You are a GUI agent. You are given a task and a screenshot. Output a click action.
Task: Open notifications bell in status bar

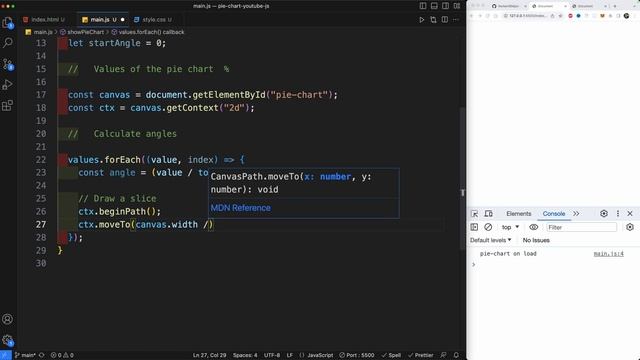coord(456,355)
